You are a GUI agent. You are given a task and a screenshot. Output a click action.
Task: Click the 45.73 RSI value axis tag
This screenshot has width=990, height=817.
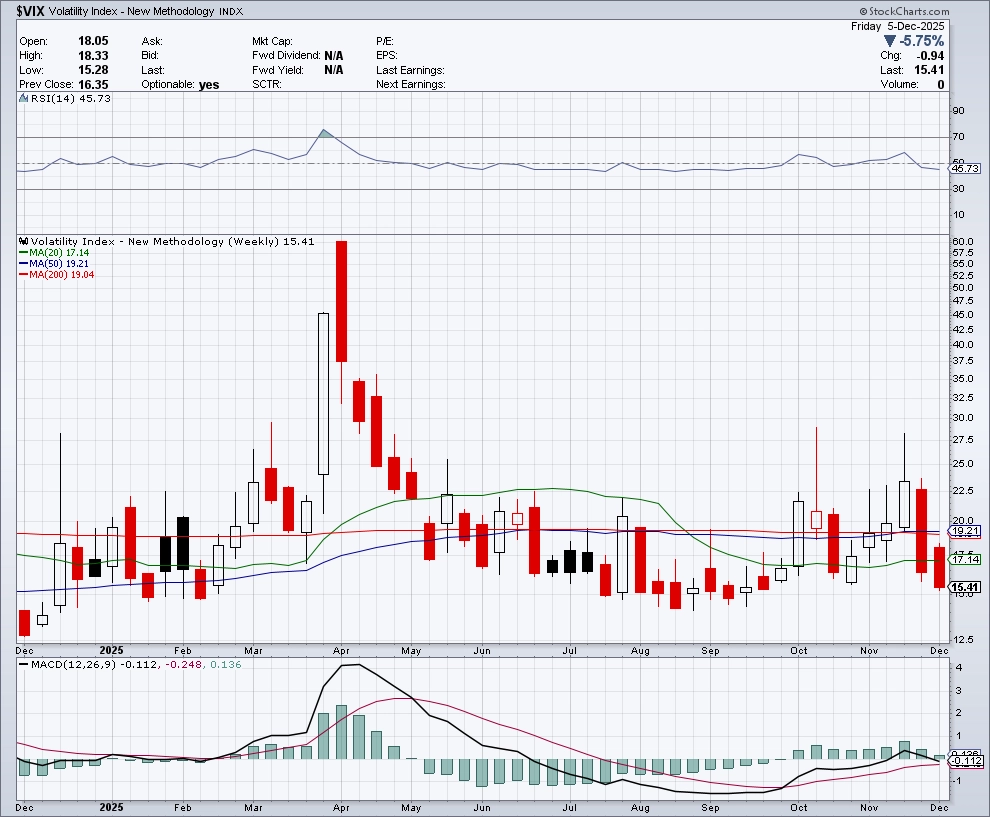point(965,169)
